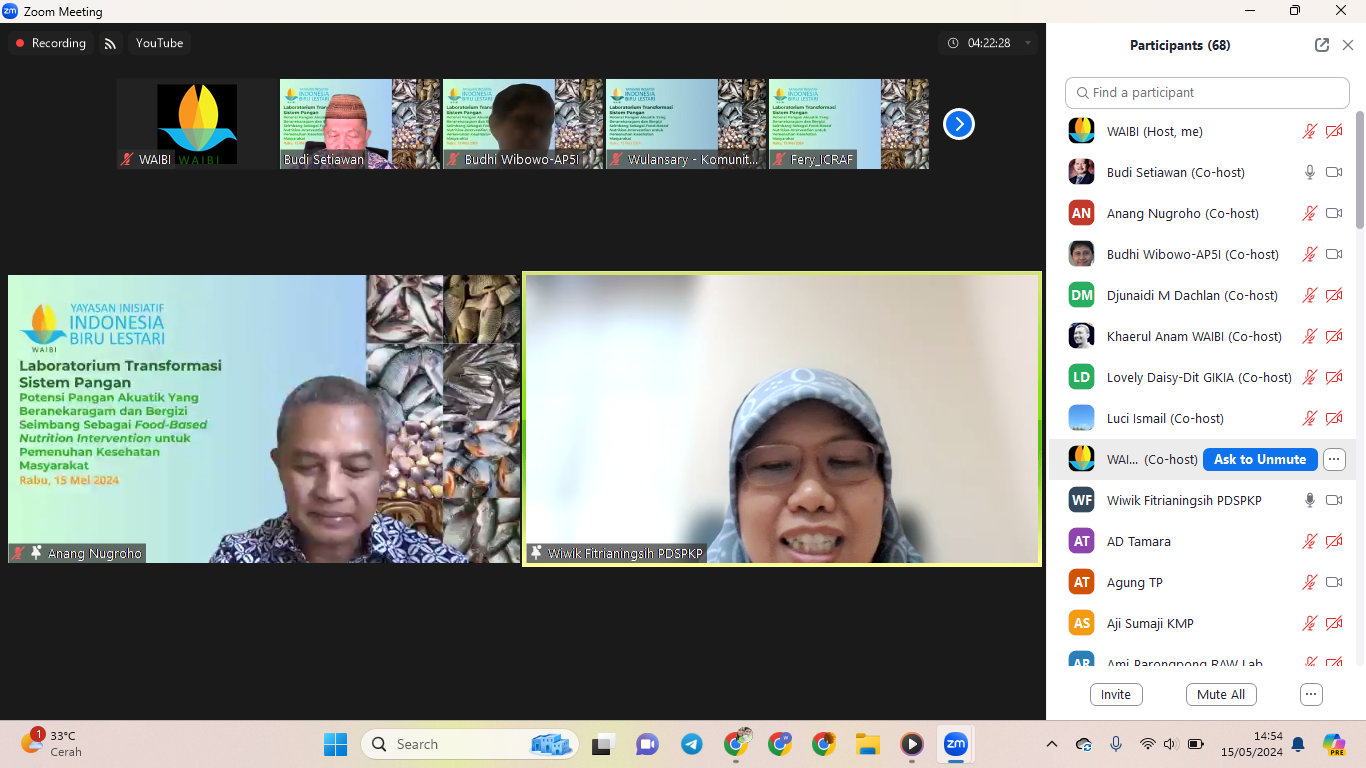Toggle Agung TP's muted microphone
The image size is (1366, 768).
1309,582
